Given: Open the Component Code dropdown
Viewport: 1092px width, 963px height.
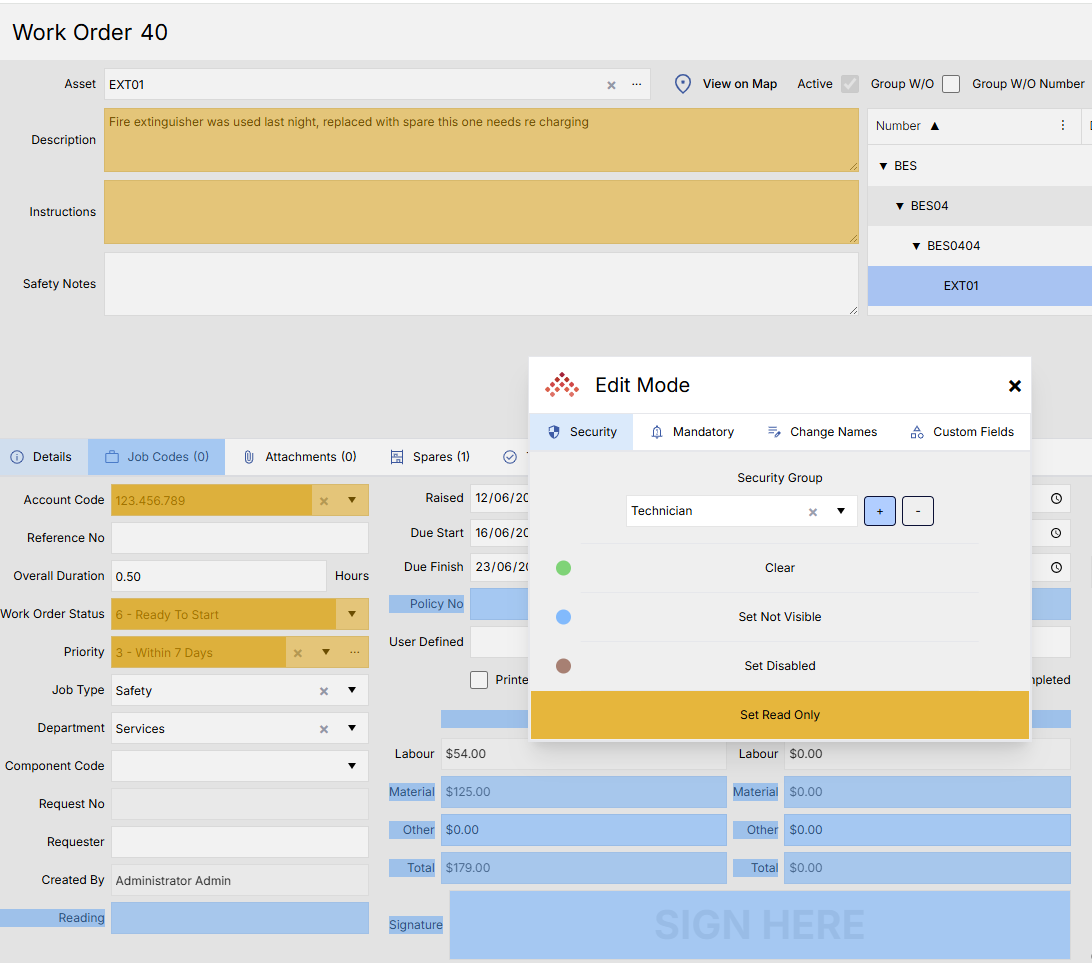Looking at the screenshot, I should (x=352, y=766).
